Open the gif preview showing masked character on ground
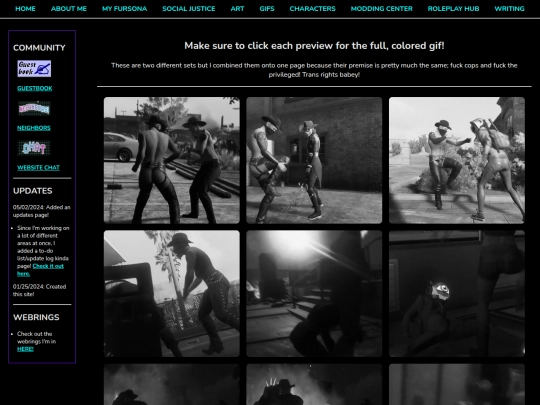The image size is (540, 405). (457, 293)
